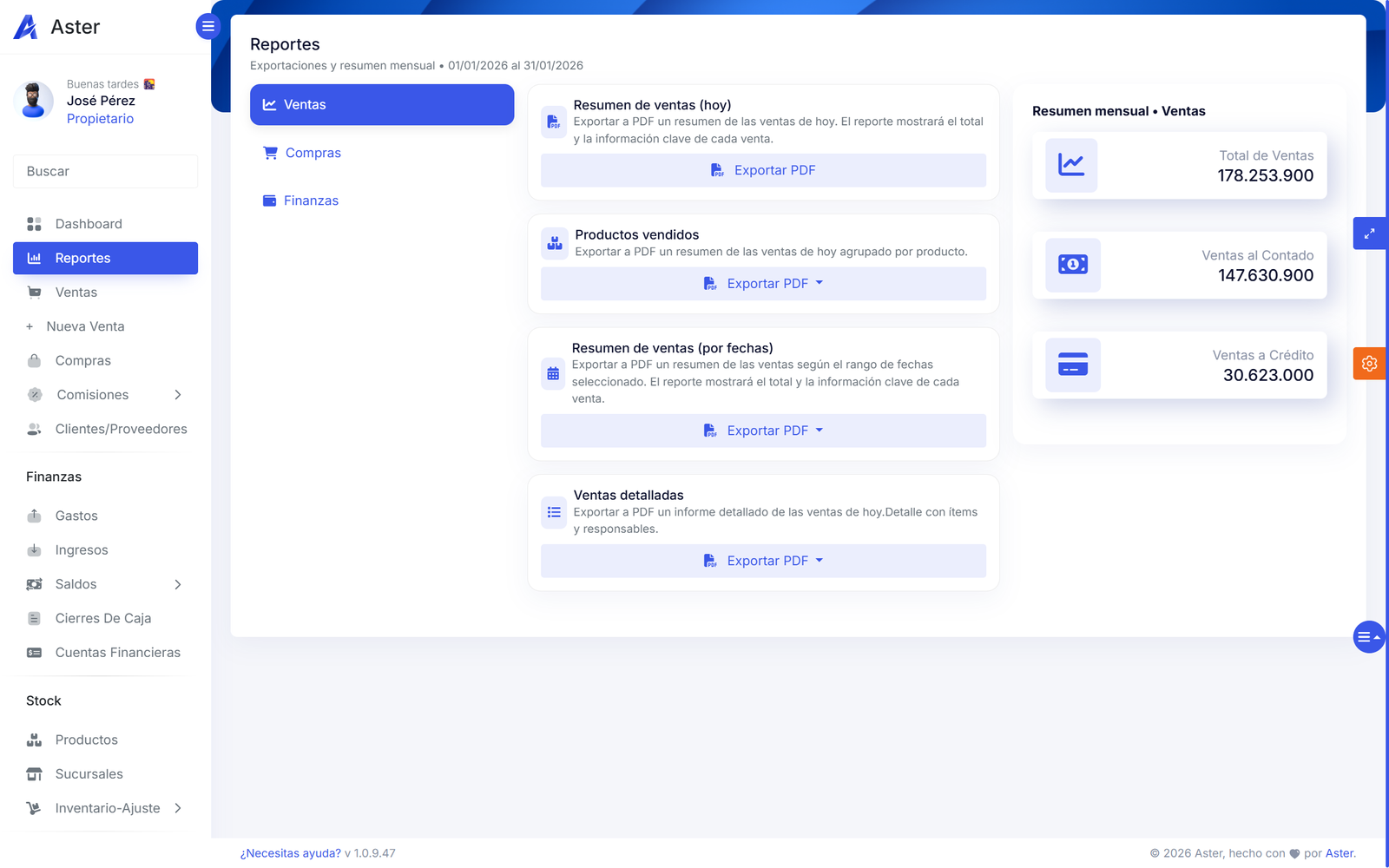Click the Productos vendidos boxes icon
This screenshot has width=1389, height=868.
554,244
